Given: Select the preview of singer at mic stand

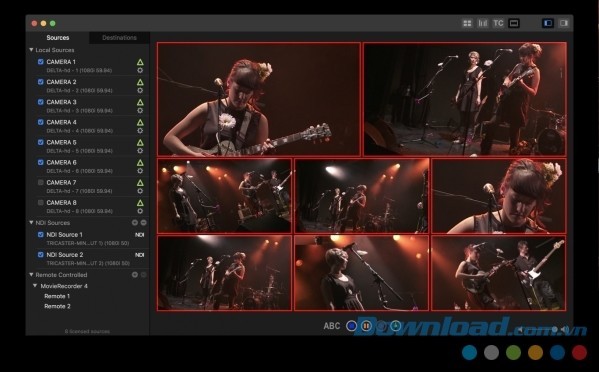Looking at the screenshot, I should click(362, 273).
